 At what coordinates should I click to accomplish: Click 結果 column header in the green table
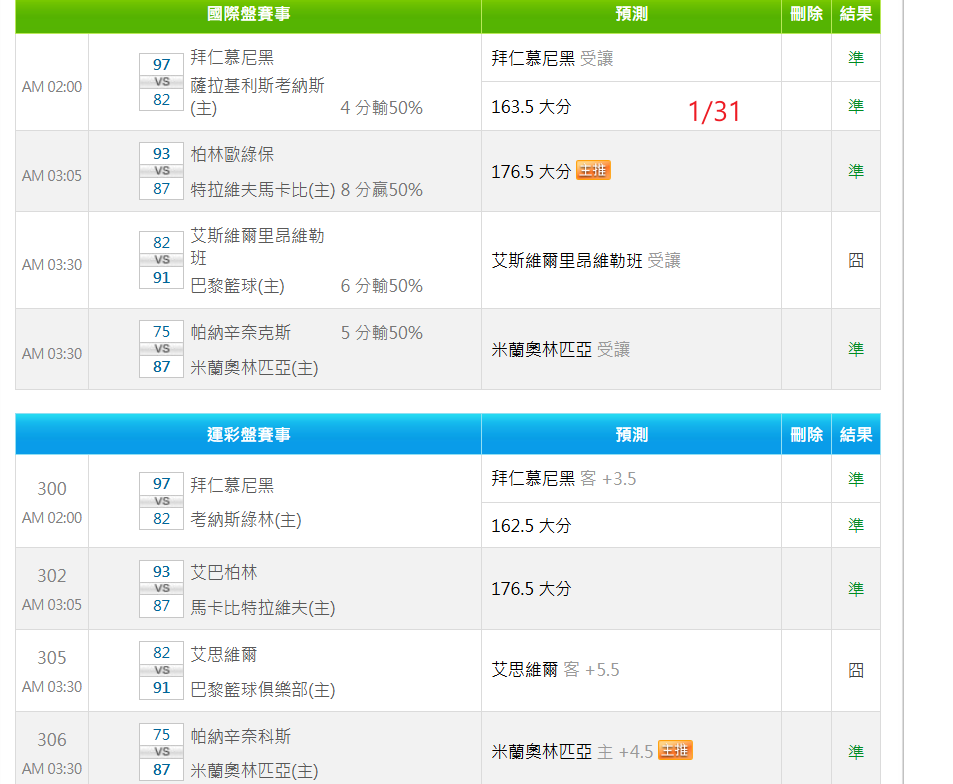coord(856,14)
